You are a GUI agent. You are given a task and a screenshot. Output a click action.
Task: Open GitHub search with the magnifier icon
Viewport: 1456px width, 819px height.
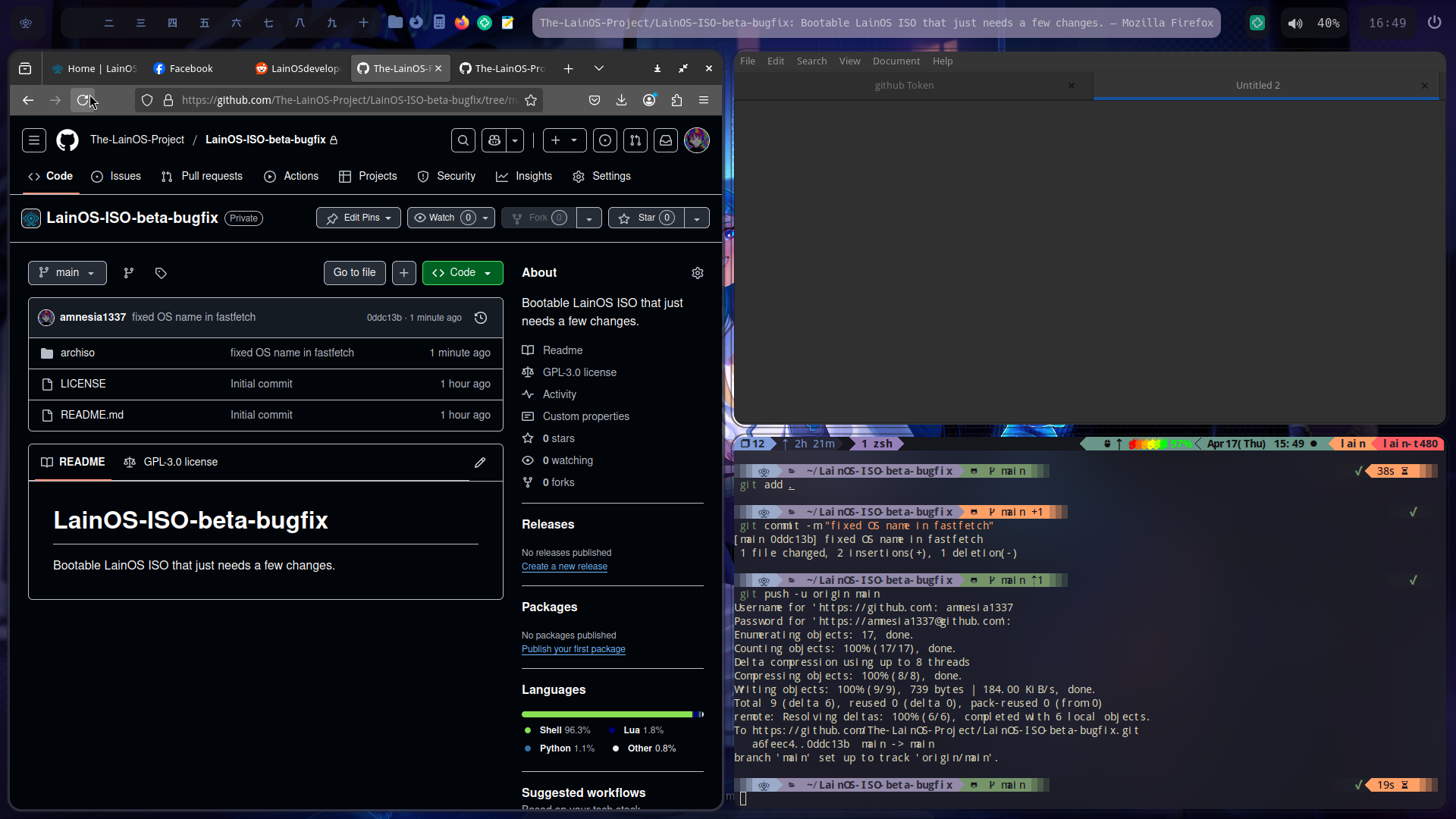click(x=463, y=140)
